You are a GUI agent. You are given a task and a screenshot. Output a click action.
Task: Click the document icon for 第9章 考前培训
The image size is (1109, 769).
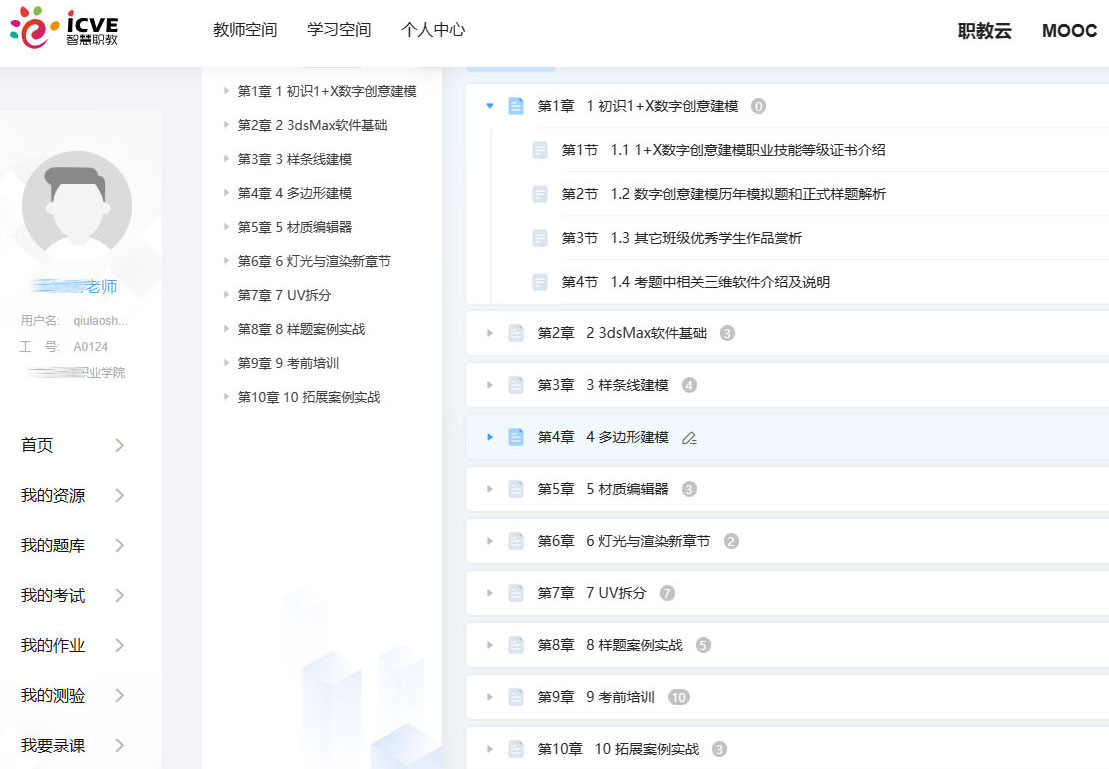(x=516, y=697)
